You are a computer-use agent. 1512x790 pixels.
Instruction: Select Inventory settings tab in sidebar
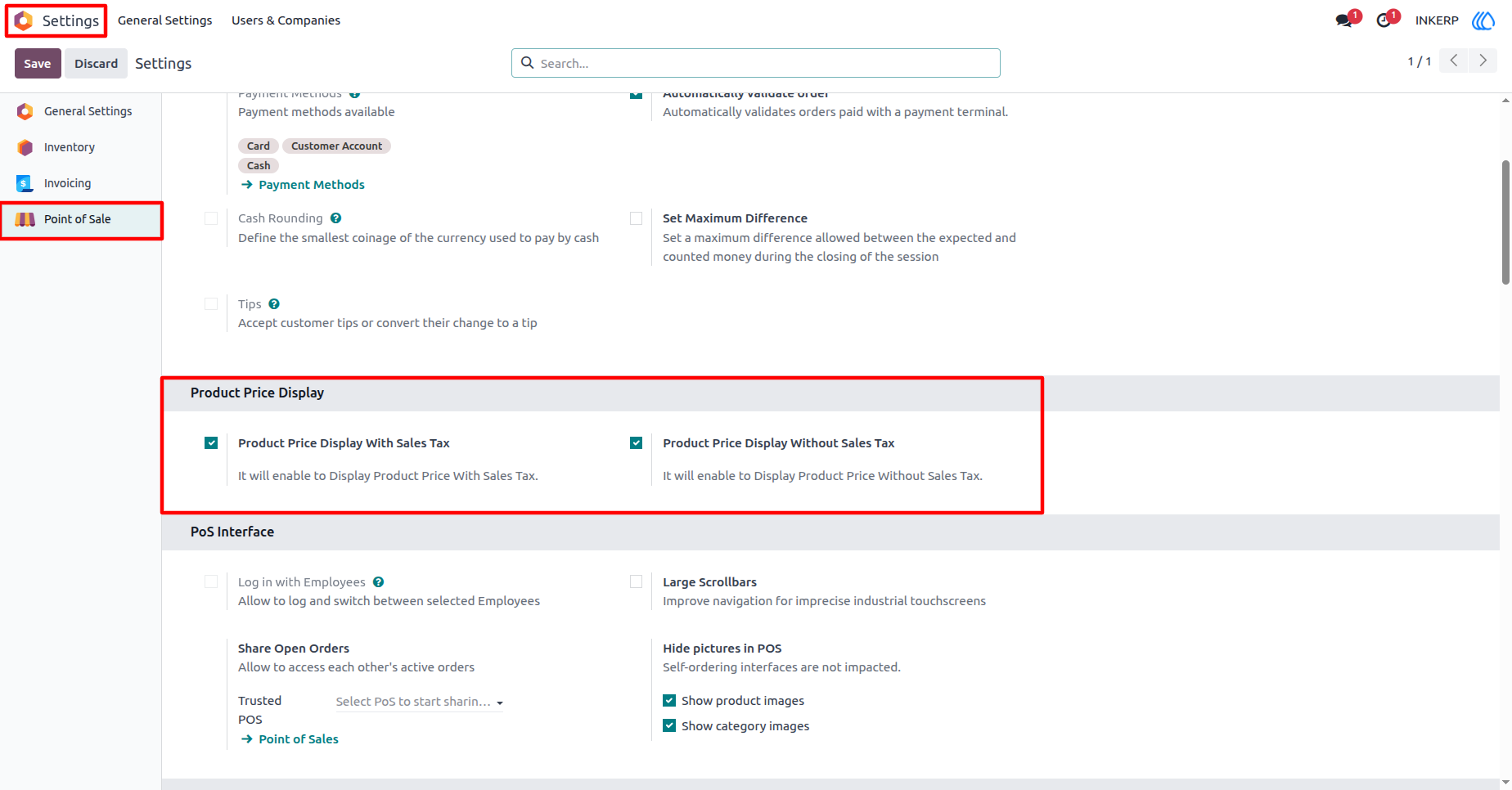pyautogui.click(x=80, y=147)
